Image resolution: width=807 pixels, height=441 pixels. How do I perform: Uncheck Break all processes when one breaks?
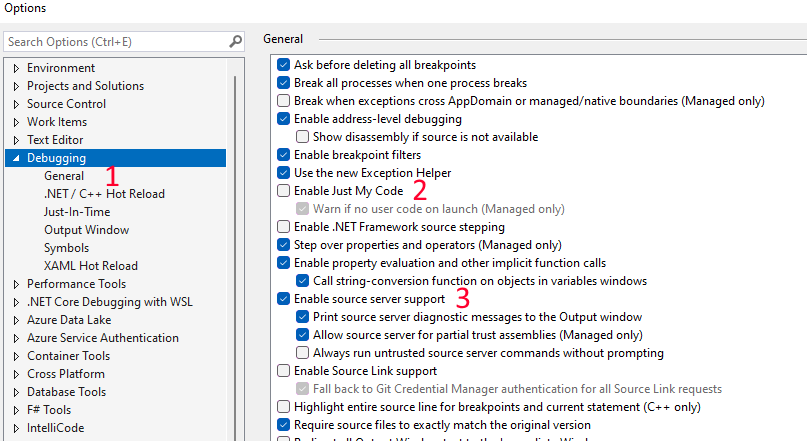coord(284,83)
